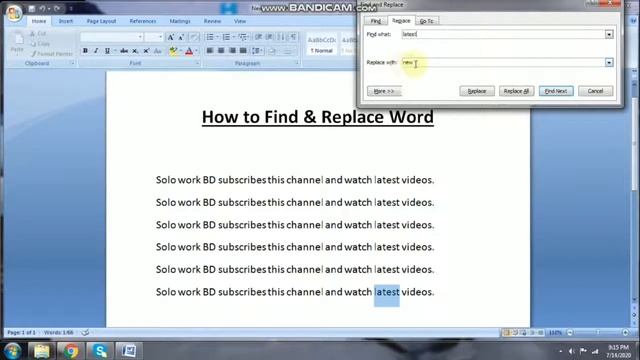Screen dimensions: 640x360
Task: Click the Shrink Font icon
Action: point(181,37)
